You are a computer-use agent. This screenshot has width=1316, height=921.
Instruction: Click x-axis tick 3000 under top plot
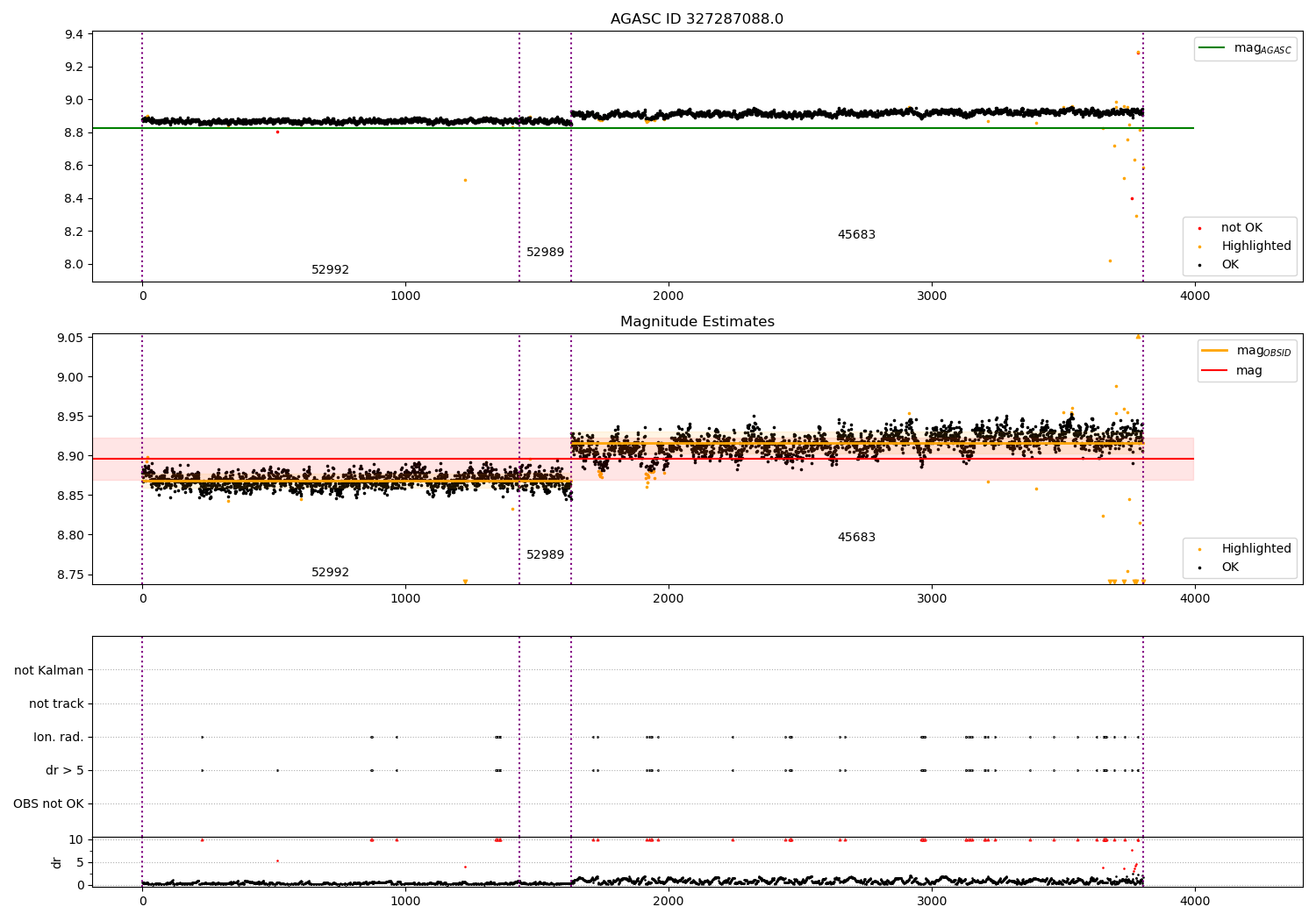point(932,296)
